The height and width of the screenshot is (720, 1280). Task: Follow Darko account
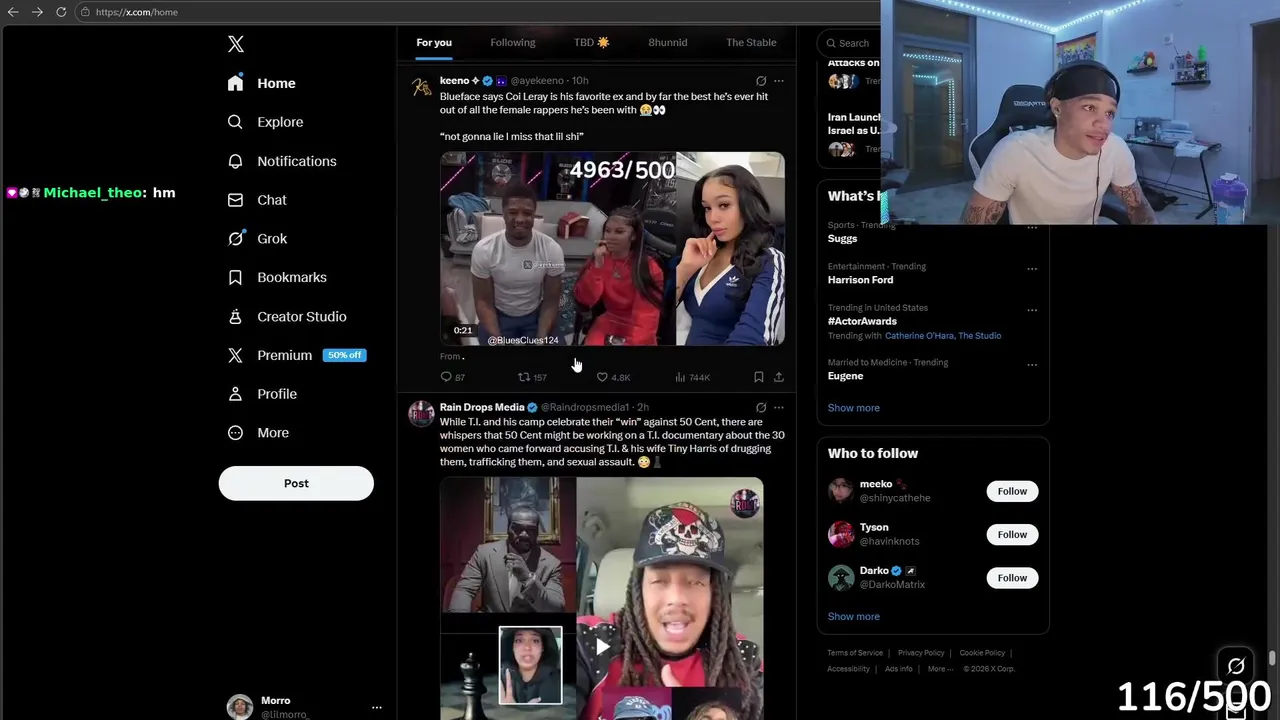coord(1012,578)
